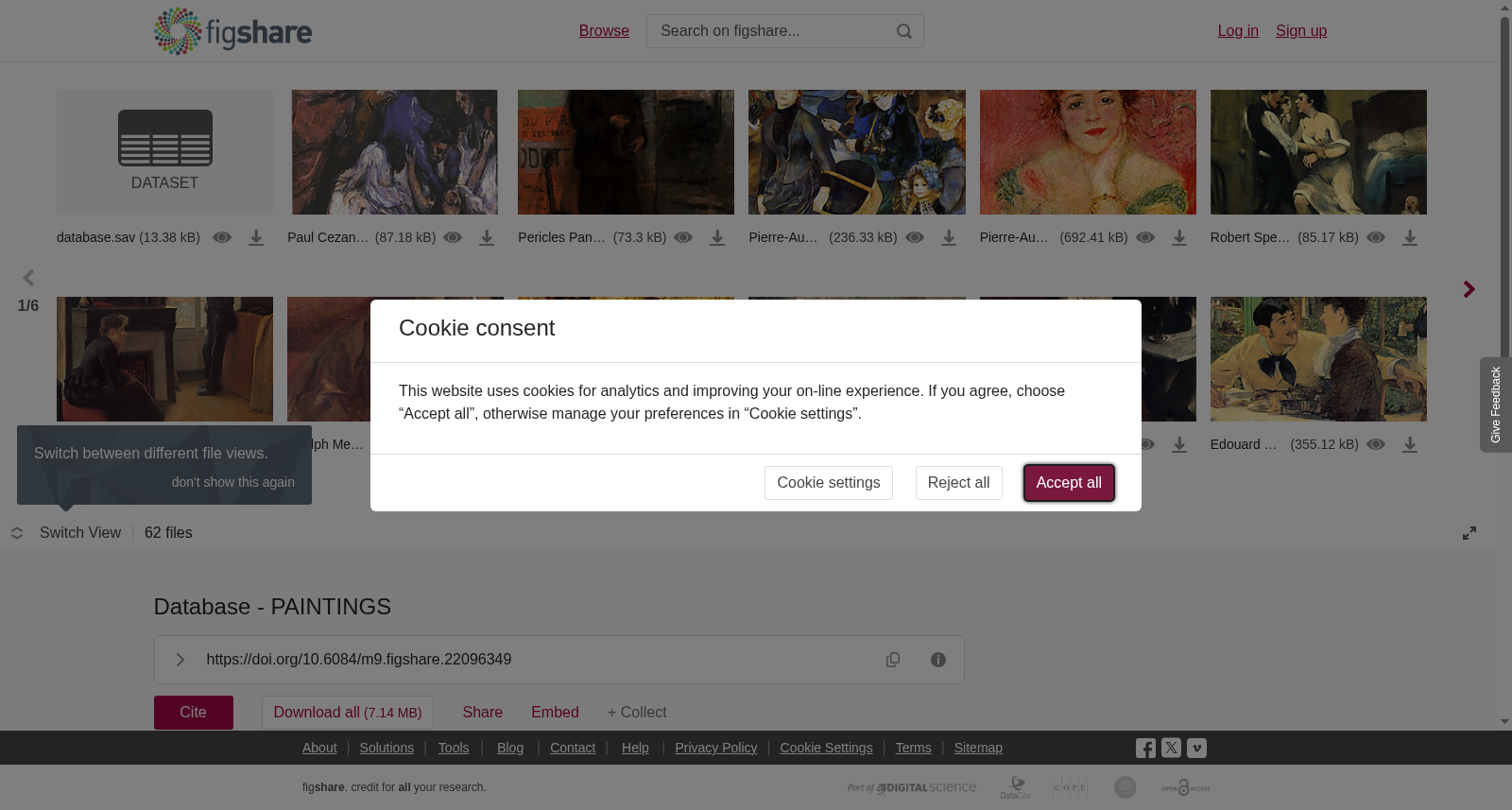Click the search magnifier icon
Image resolution: width=1512 pixels, height=810 pixels.
[x=904, y=31]
